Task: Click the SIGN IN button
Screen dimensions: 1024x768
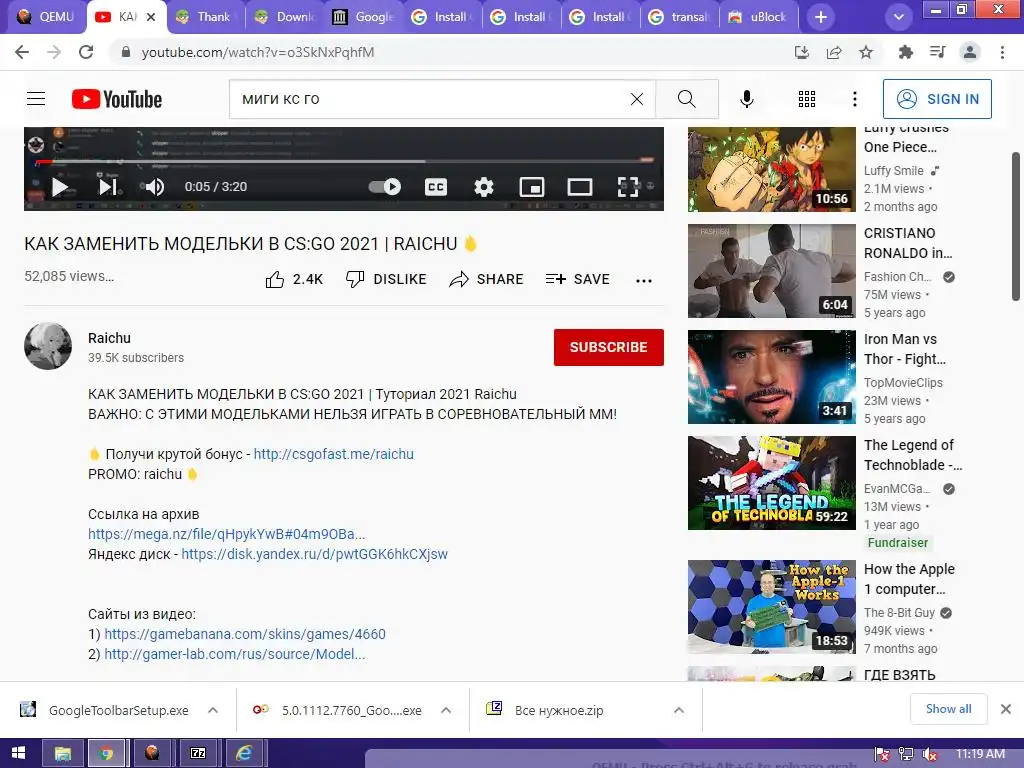Action: [937, 99]
